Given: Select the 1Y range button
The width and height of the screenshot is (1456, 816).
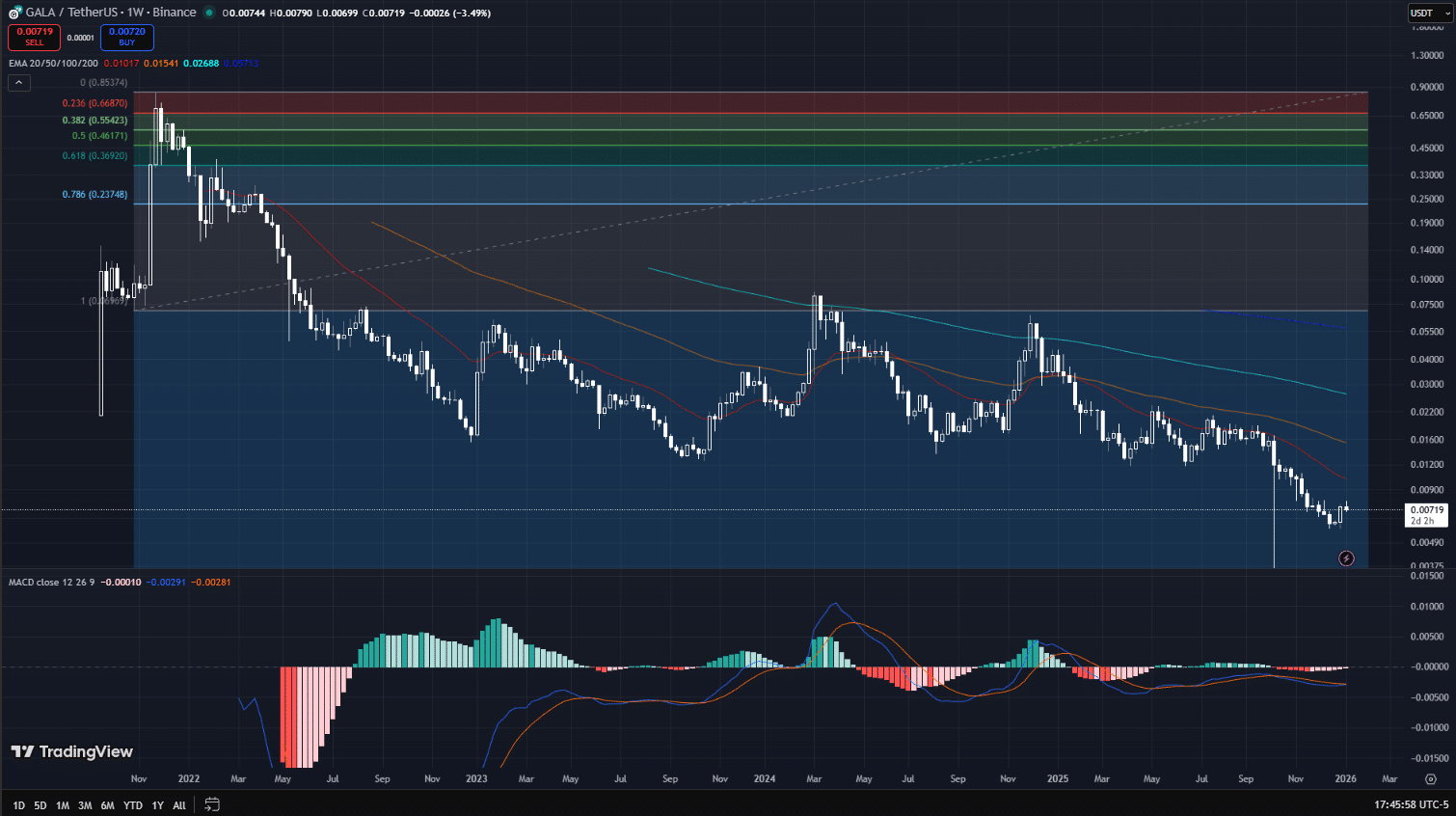Looking at the screenshot, I should pos(157,803).
